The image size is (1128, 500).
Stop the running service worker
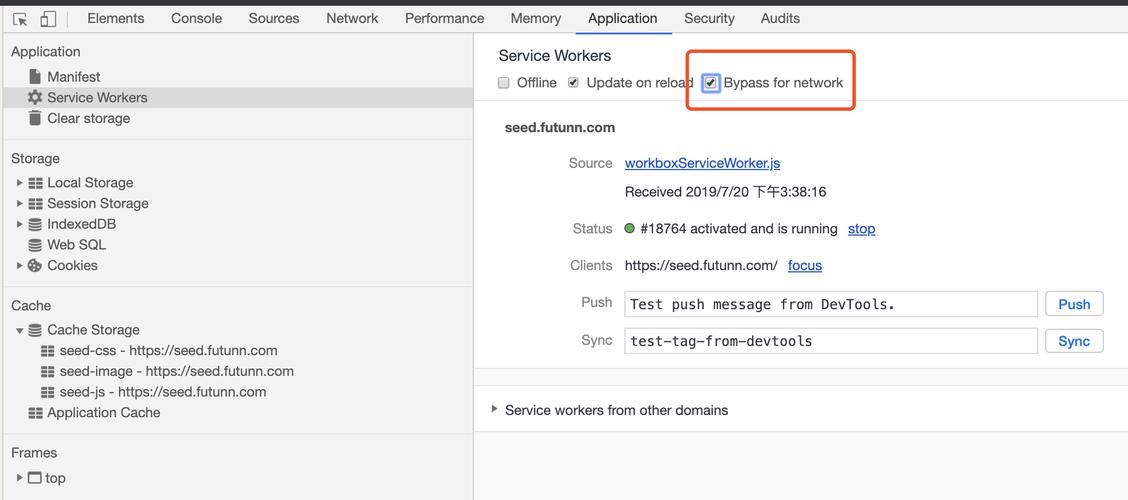pyautogui.click(x=861, y=229)
